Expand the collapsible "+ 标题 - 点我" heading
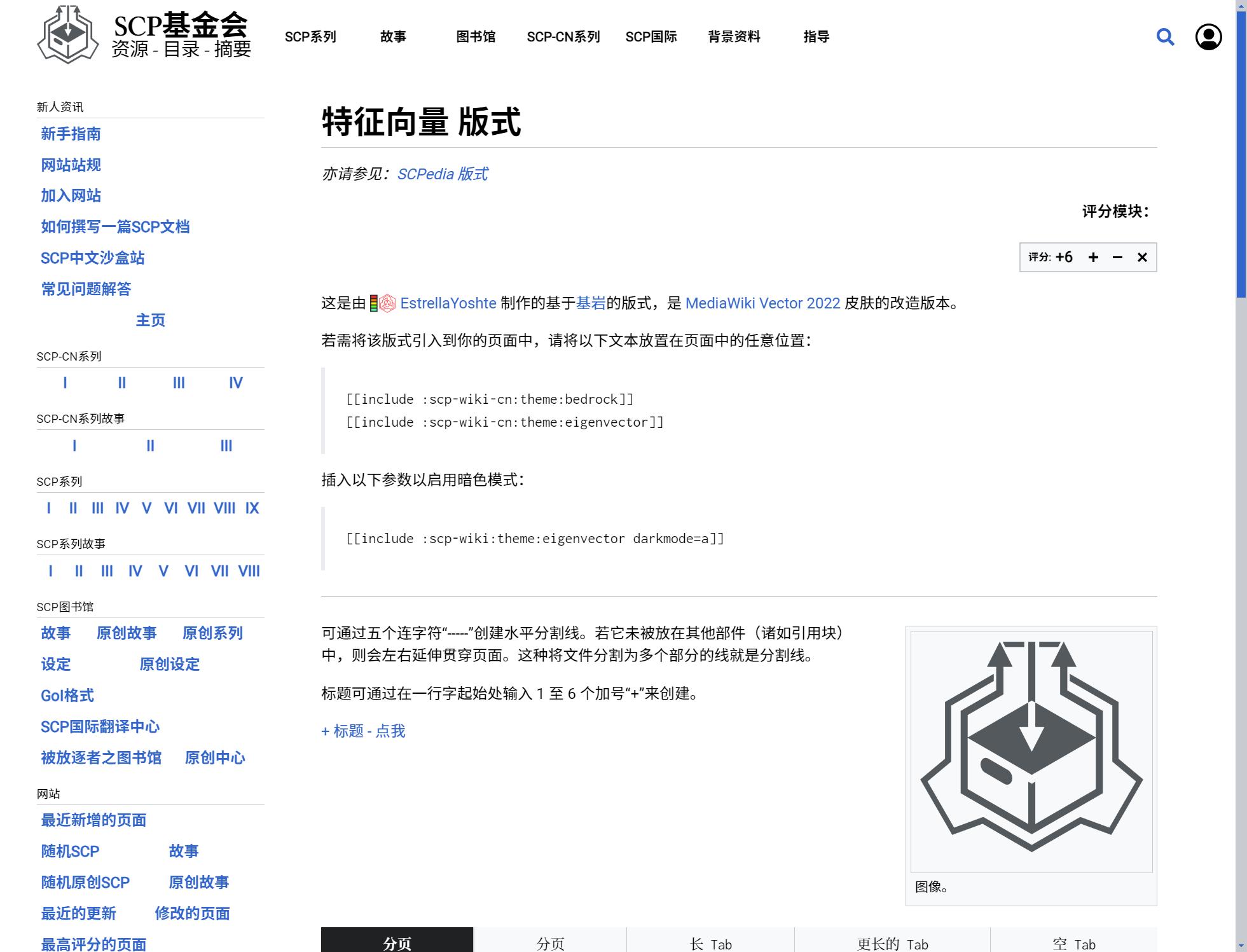This screenshot has height=952, width=1247. [x=363, y=731]
